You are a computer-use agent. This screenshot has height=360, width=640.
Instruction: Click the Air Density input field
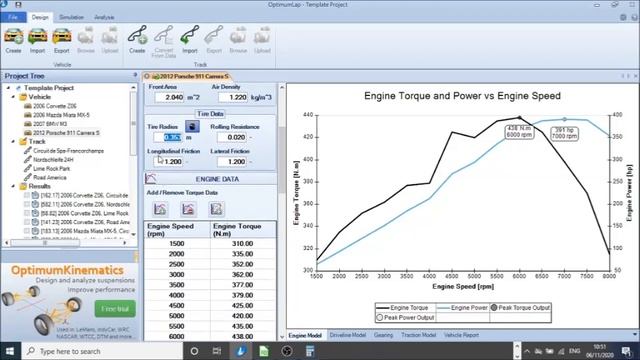click(x=233, y=97)
